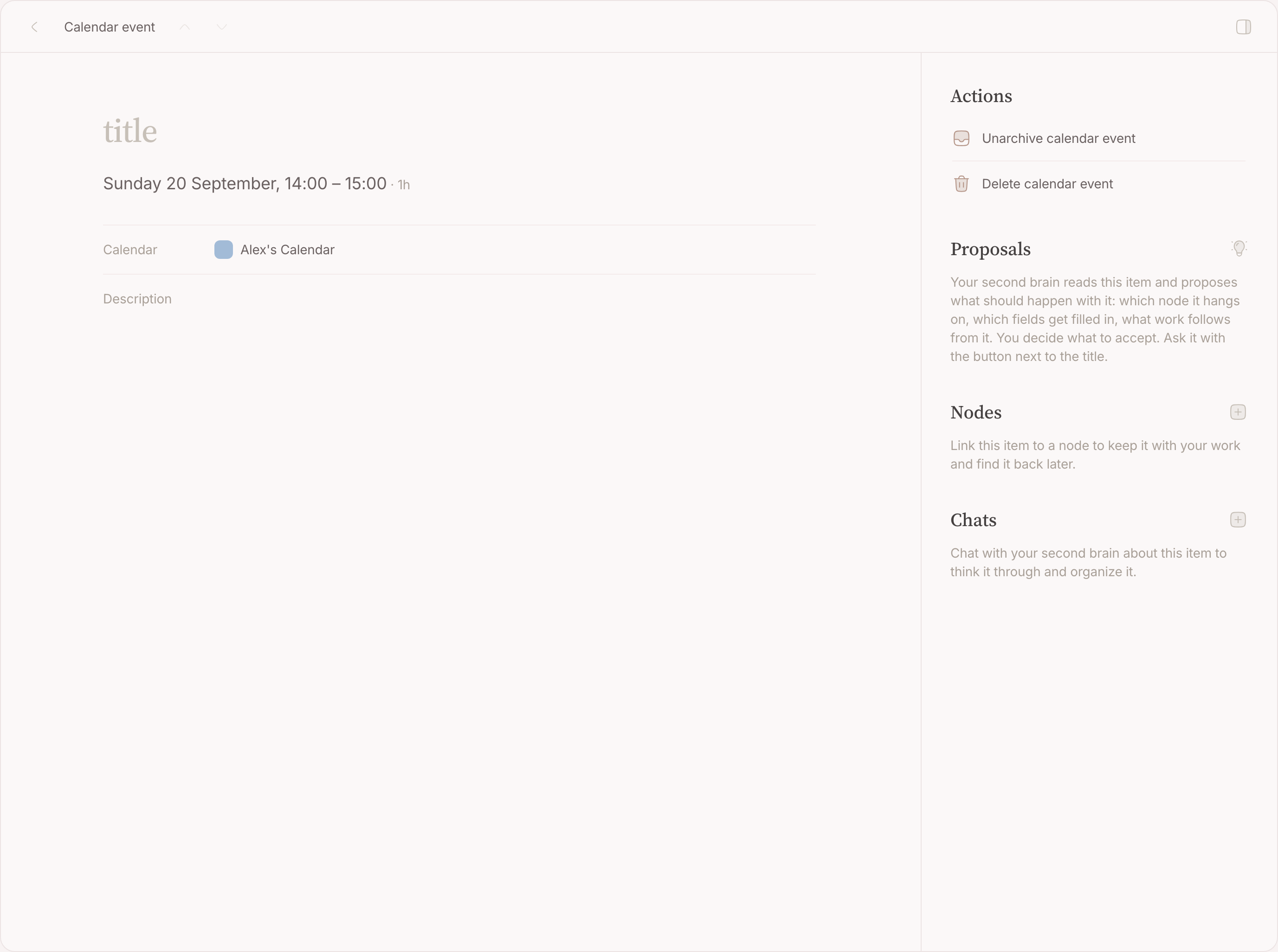This screenshot has width=1278, height=952.
Task: Jump to previous item with up chevron
Action: click(185, 27)
